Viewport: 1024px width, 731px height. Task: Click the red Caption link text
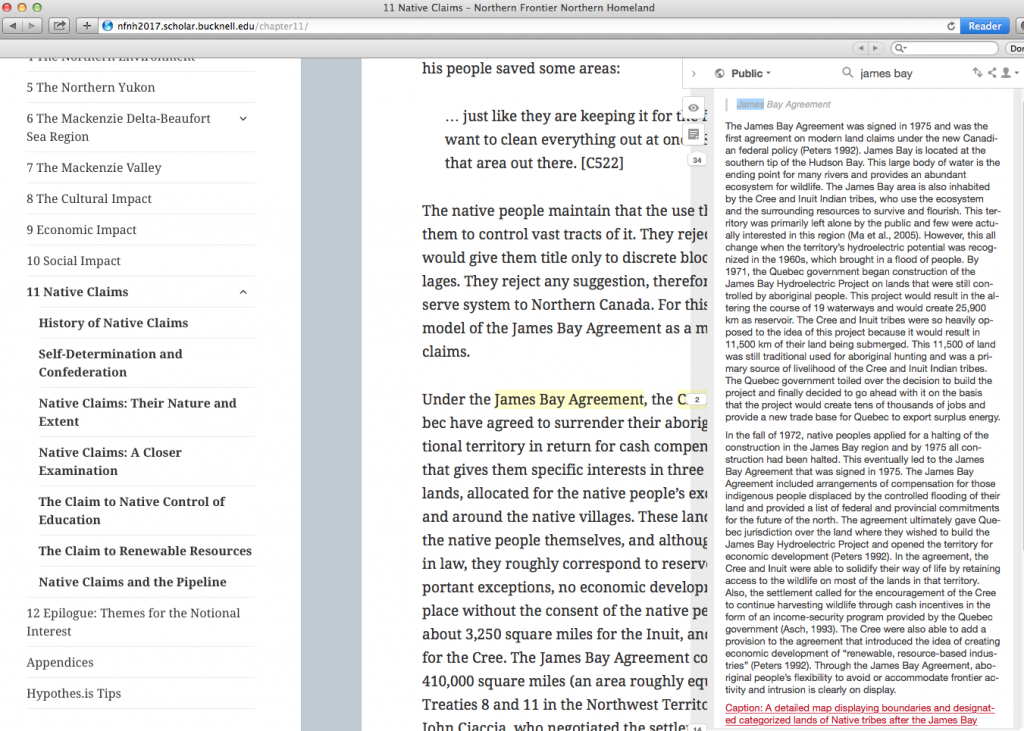850,714
